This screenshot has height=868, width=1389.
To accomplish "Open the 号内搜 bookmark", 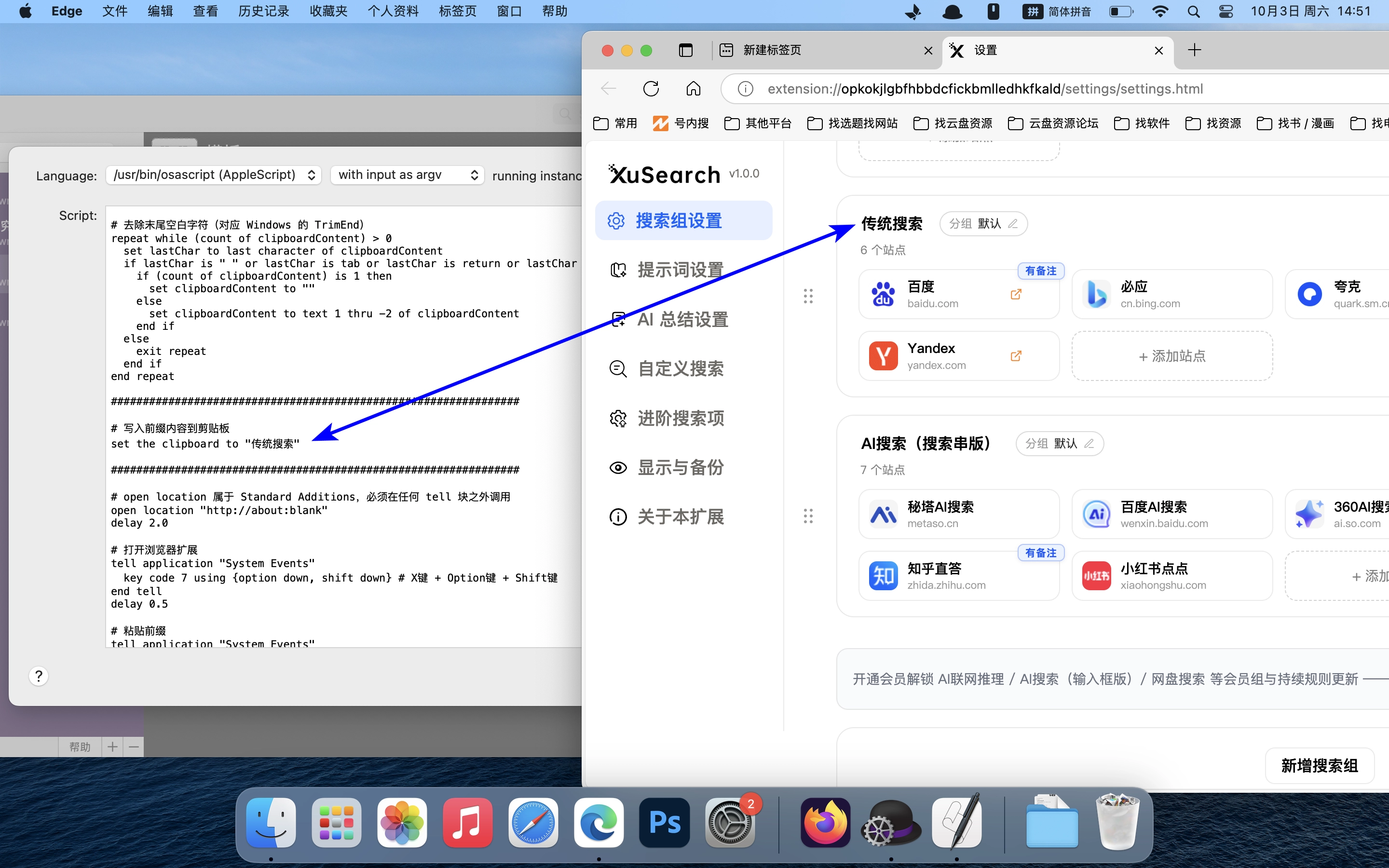I will coord(681,123).
